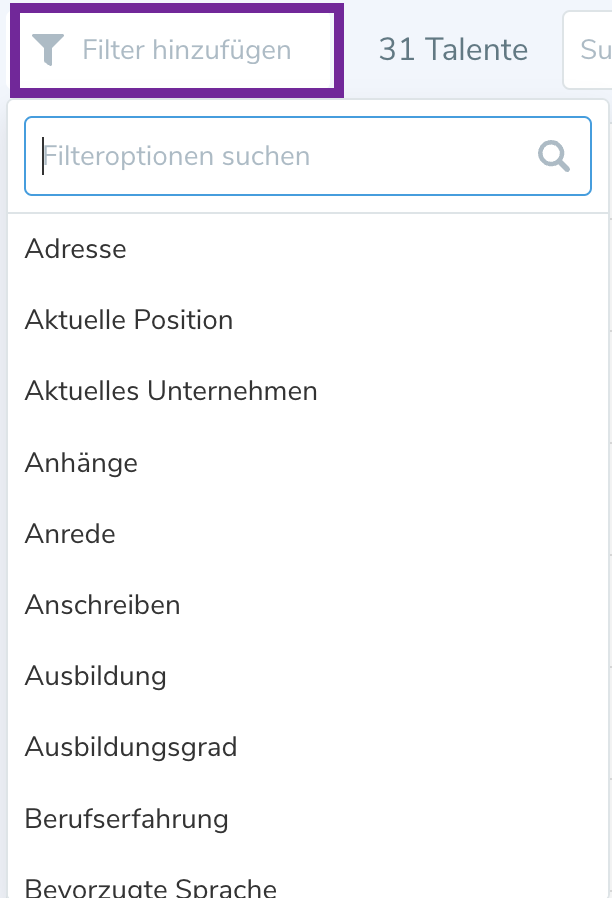Open the "Filter hinzufügen" dropdown

point(176,50)
